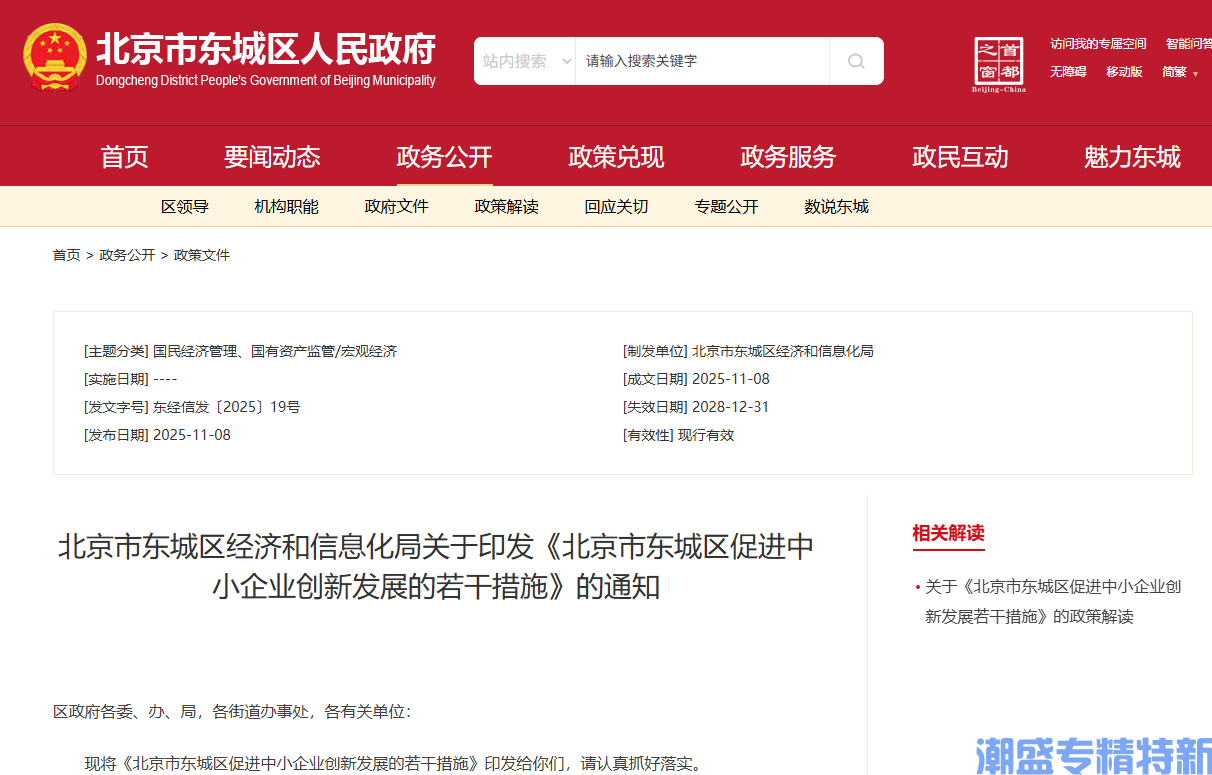Click 访问我的专属空间 at top right
The height and width of the screenshot is (775, 1212).
click(x=1098, y=43)
